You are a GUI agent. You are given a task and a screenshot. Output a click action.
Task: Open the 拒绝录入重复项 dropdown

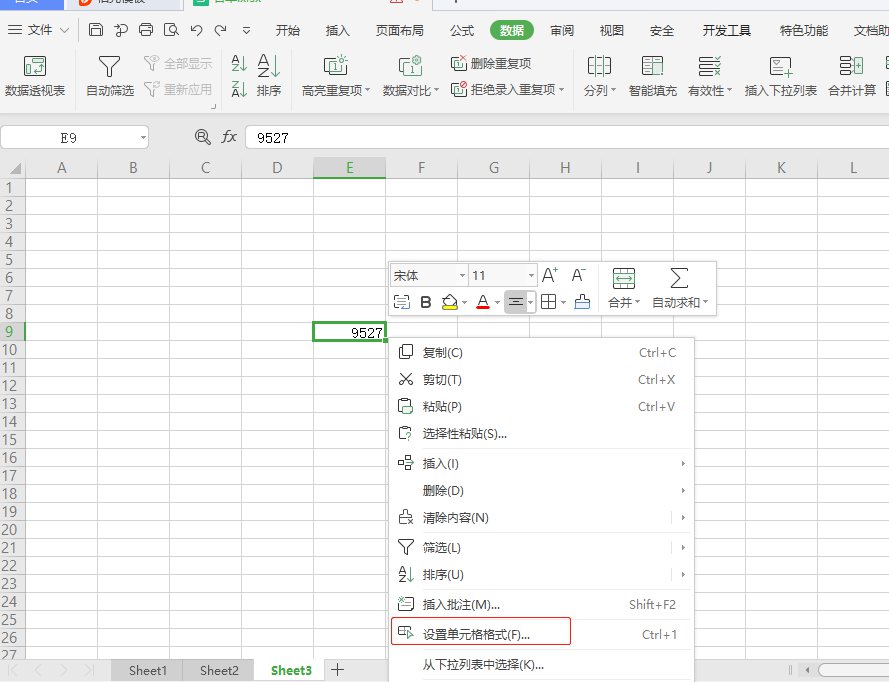[561, 90]
